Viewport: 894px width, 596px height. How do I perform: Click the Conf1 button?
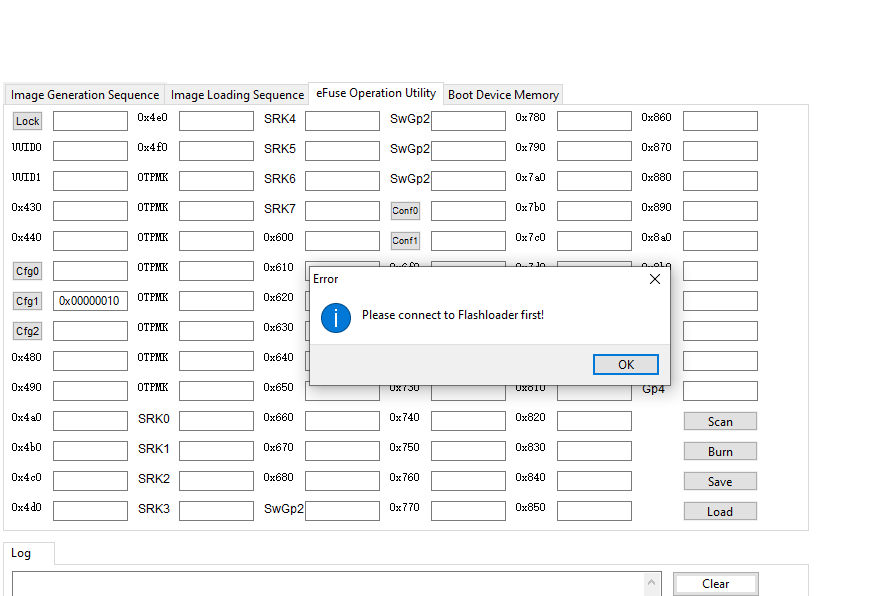[405, 240]
